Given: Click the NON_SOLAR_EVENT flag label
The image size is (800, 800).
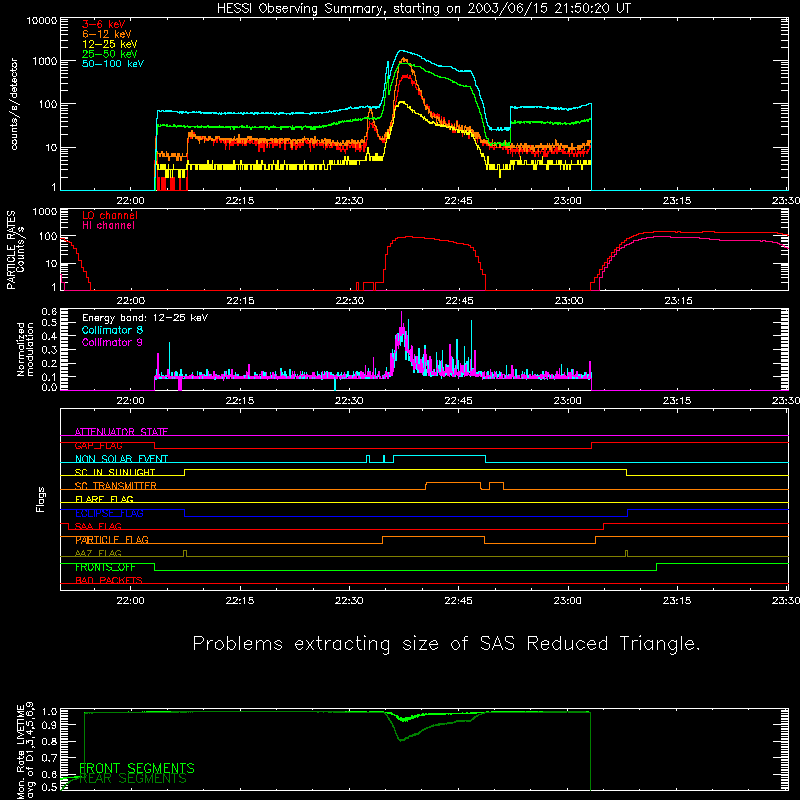Looking at the screenshot, I should pyautogui.click(x=121, y=459).
